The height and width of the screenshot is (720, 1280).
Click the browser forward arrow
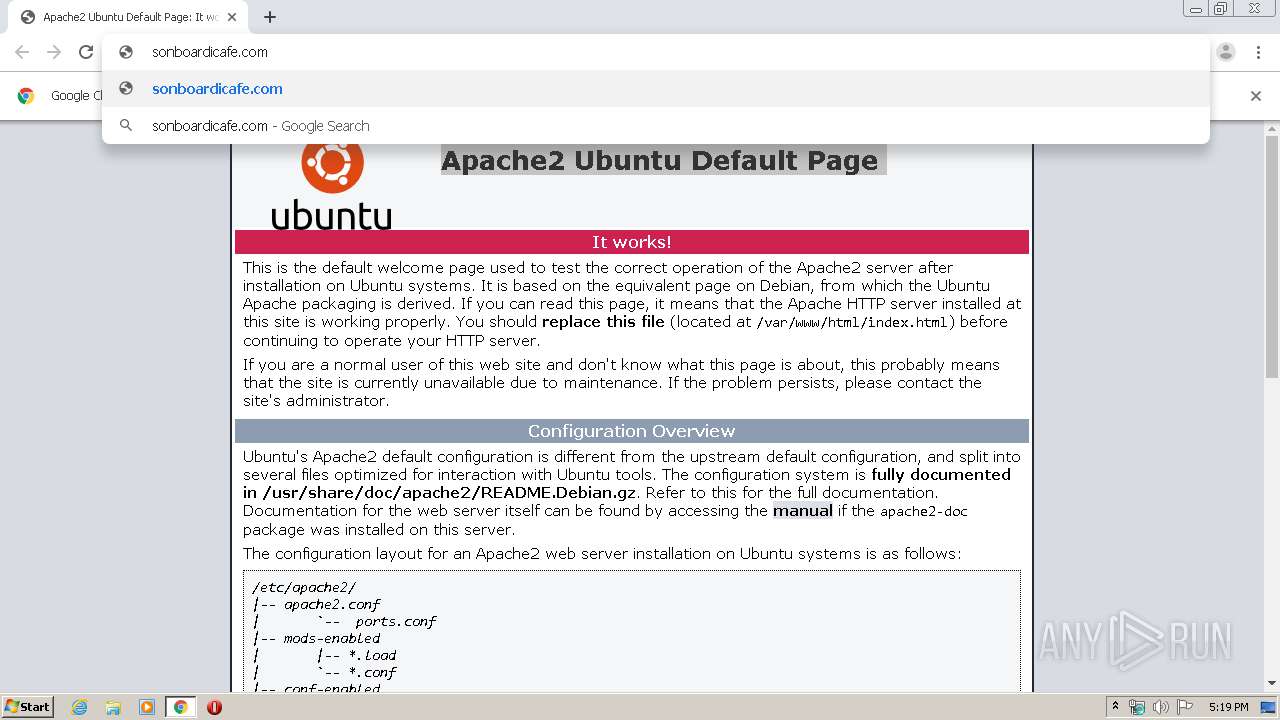click(54, 52)
